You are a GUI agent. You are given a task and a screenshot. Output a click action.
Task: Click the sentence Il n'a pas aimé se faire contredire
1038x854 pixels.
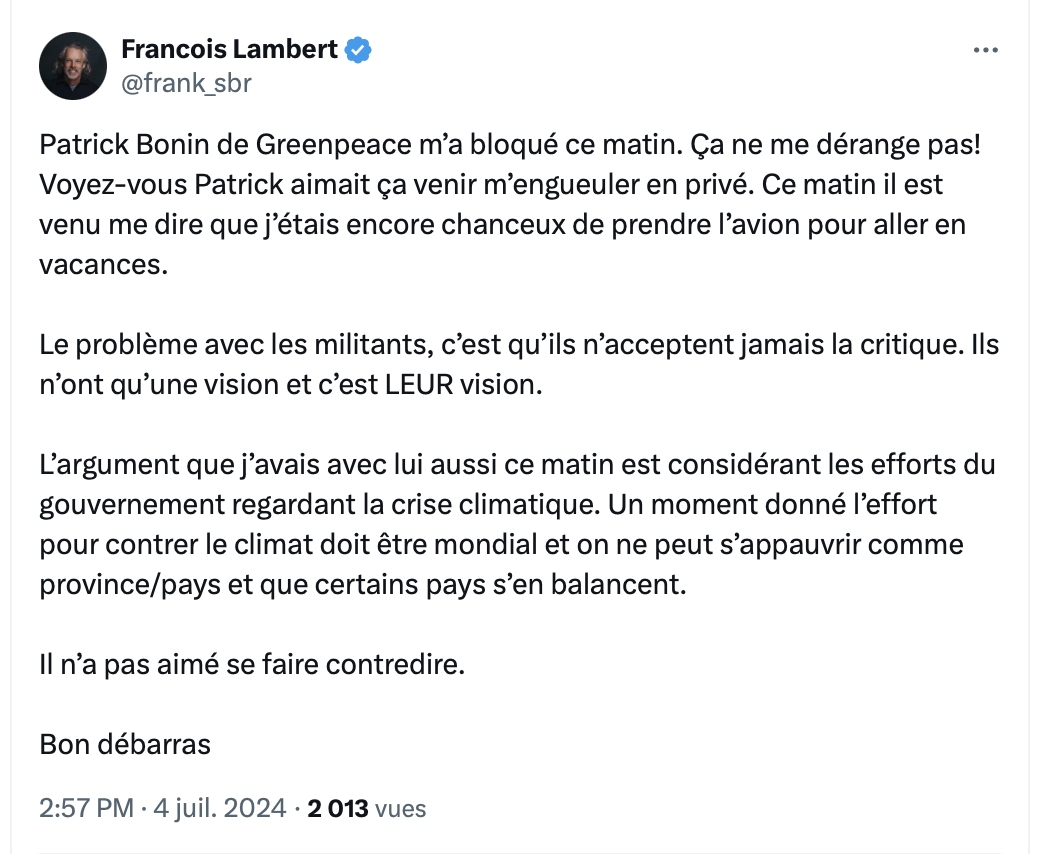(x=252, y=665)
